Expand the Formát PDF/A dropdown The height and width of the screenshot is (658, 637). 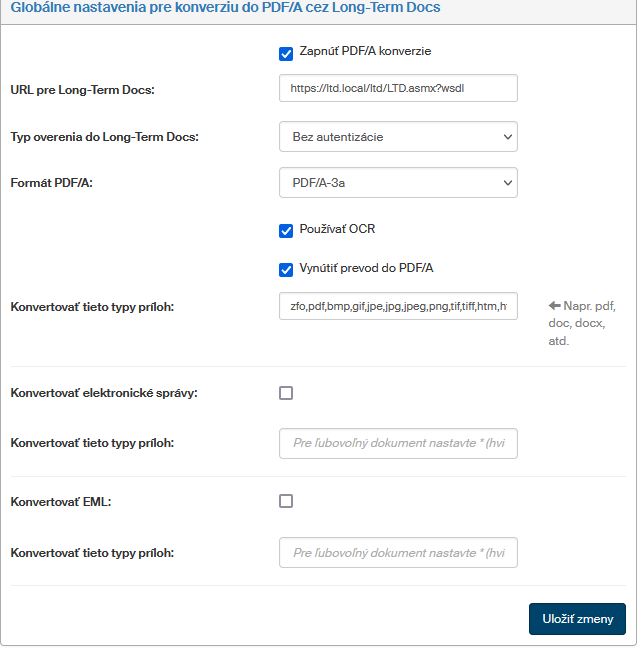[398, 182]
